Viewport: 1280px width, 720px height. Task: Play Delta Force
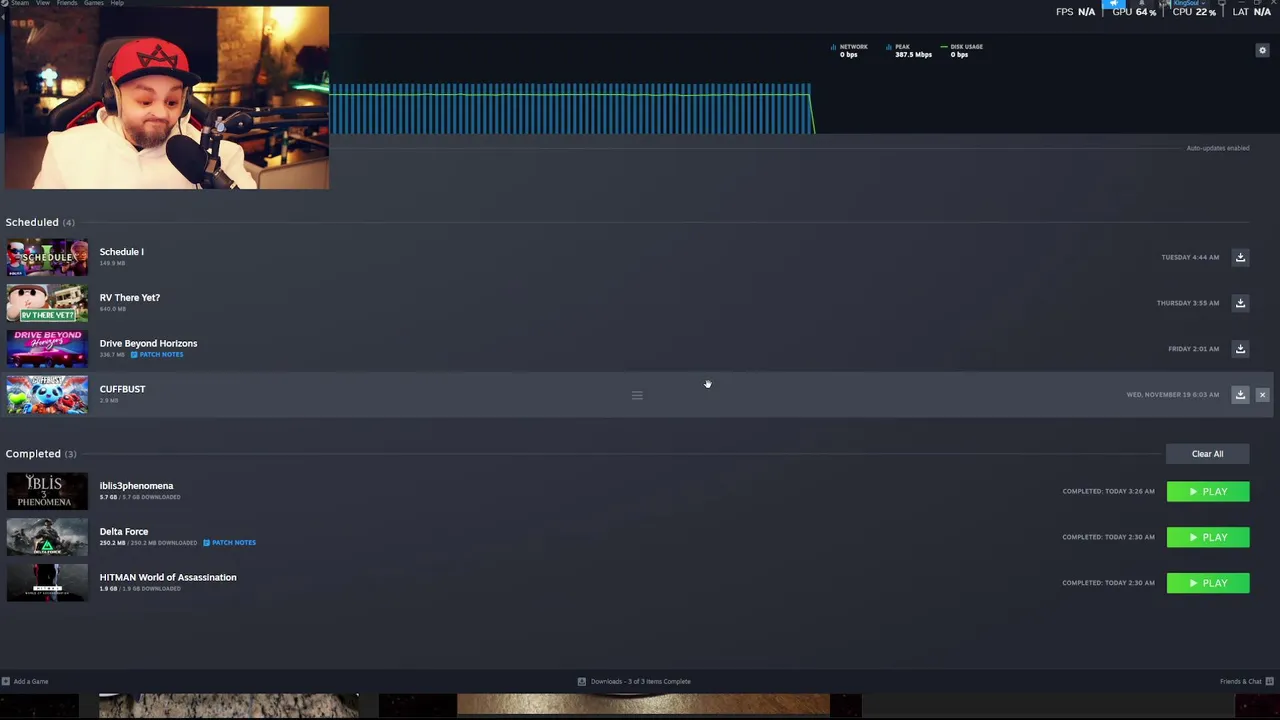[1208, 538]
